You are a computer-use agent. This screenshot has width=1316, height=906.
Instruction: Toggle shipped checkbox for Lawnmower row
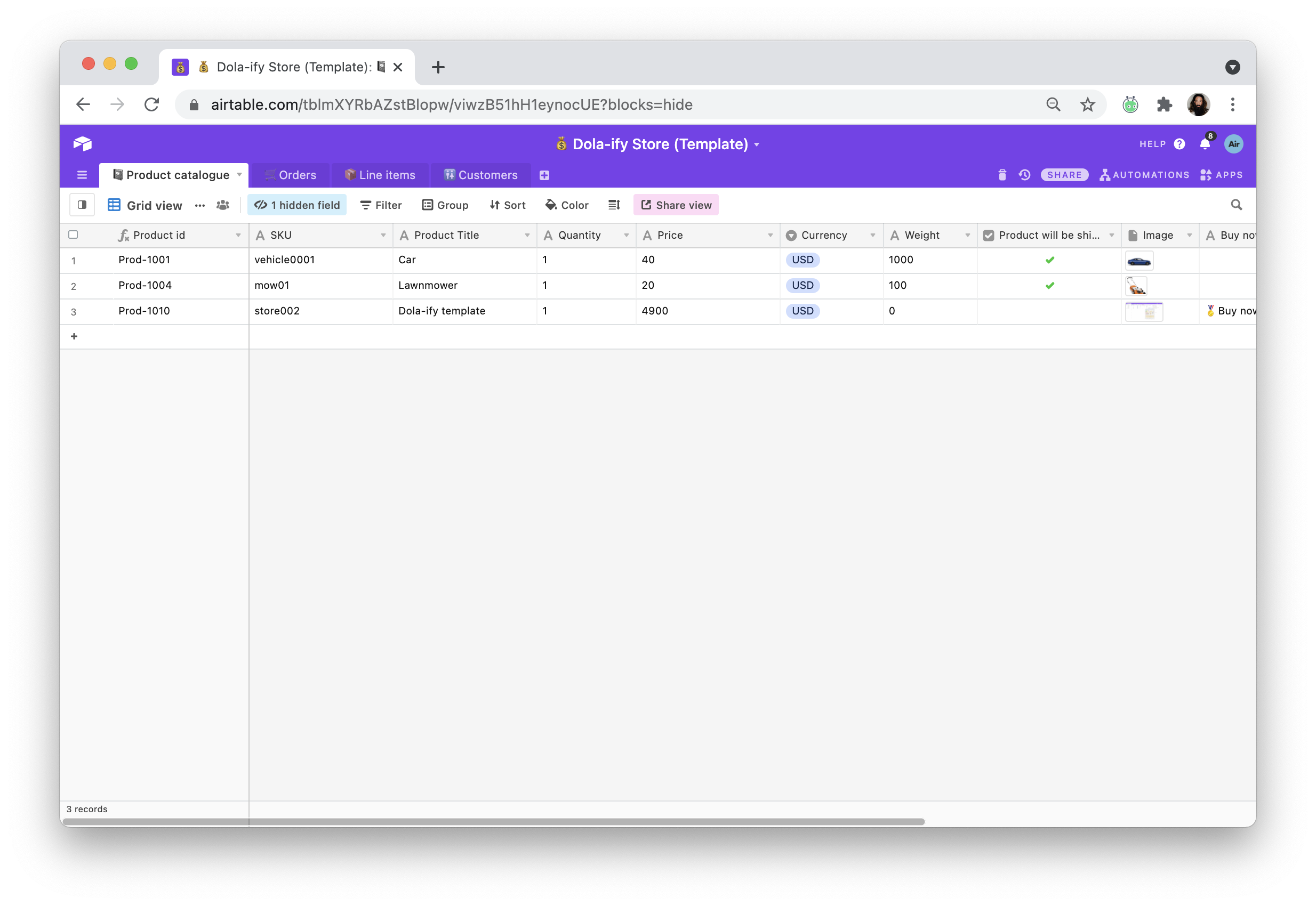click(1049, 286)
